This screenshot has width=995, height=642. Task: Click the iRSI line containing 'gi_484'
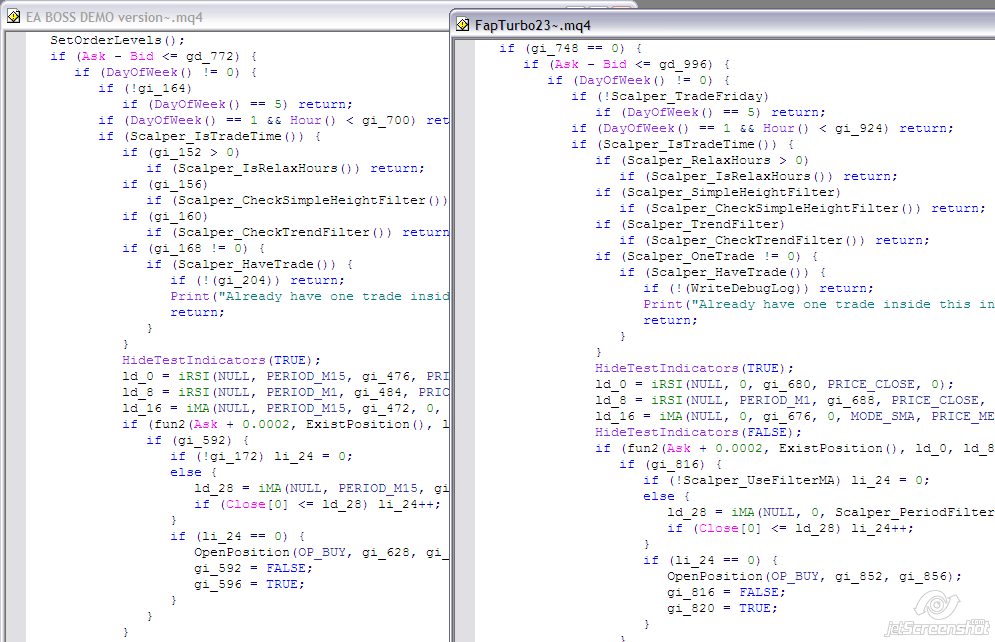pos(286,392)
